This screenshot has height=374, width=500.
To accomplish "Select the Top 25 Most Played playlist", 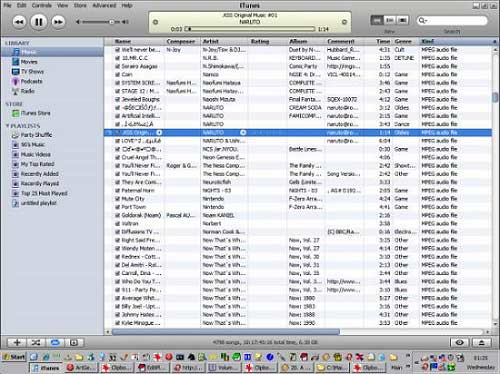I will click(x=44, y=193).
